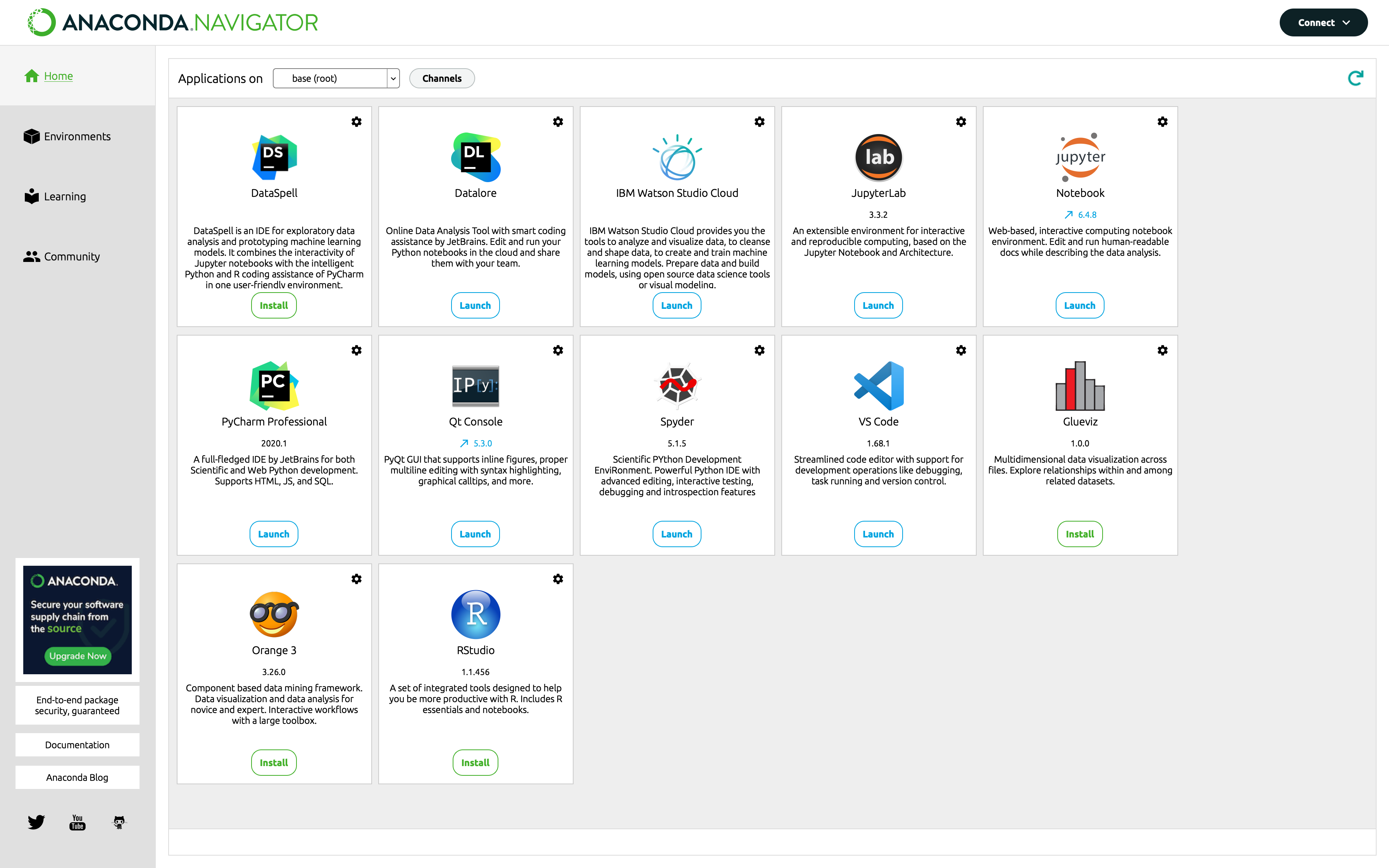The image size is (1389, 868).
Task: Click the green refresh applications icon
Action: click(1355, 78)
